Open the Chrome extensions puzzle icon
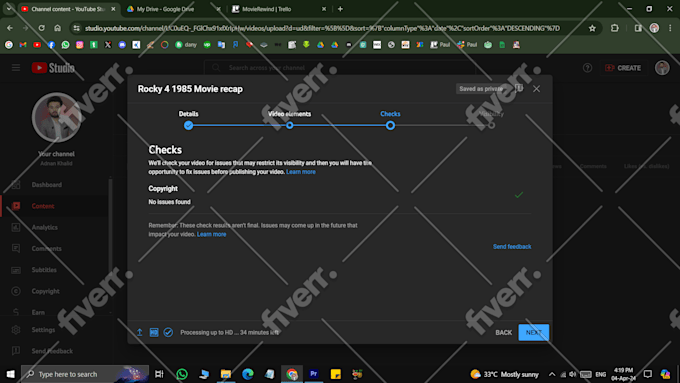680x383 pixels. click(615, 28)
